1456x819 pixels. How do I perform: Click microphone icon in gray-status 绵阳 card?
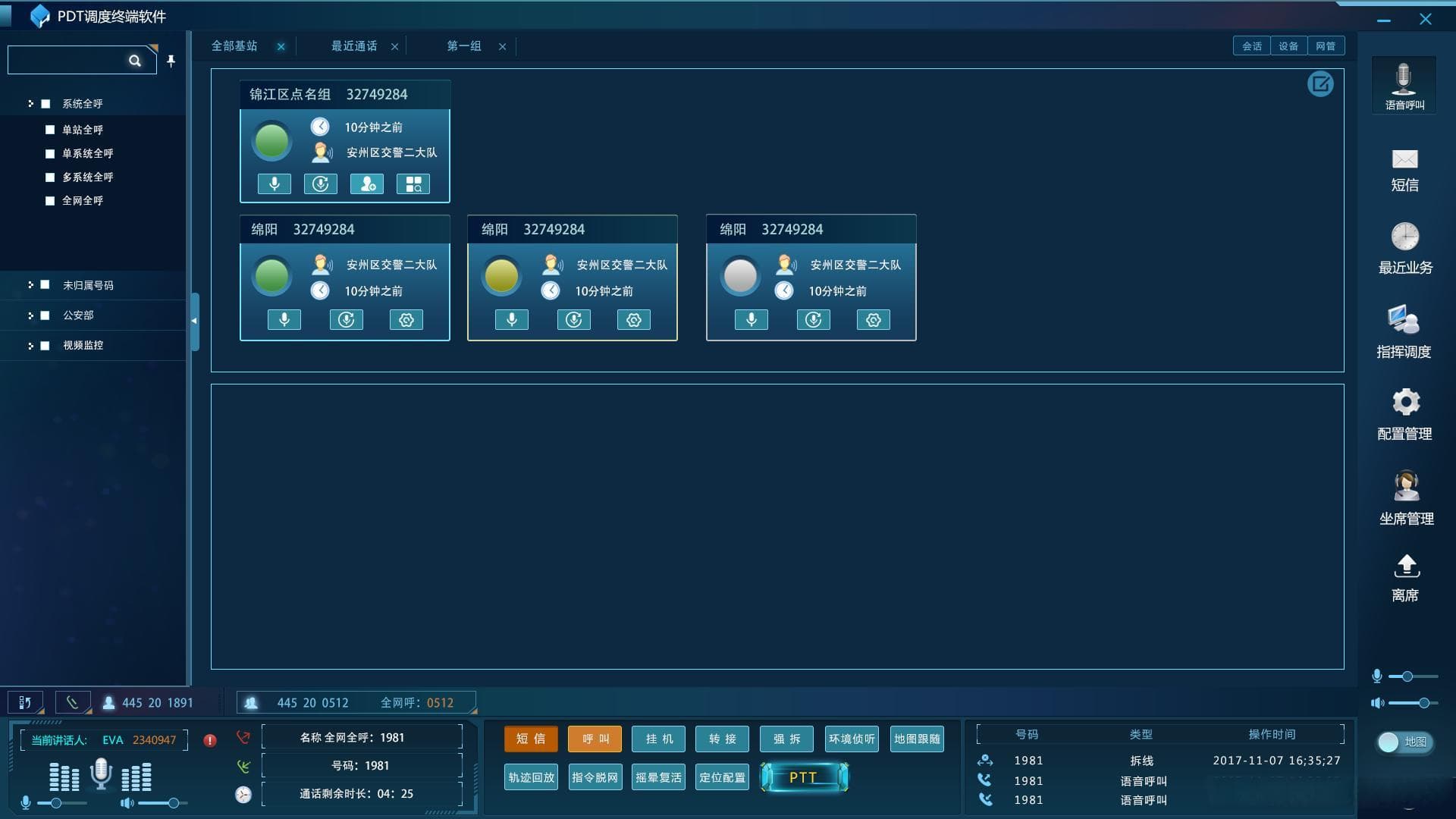(752, 319)
